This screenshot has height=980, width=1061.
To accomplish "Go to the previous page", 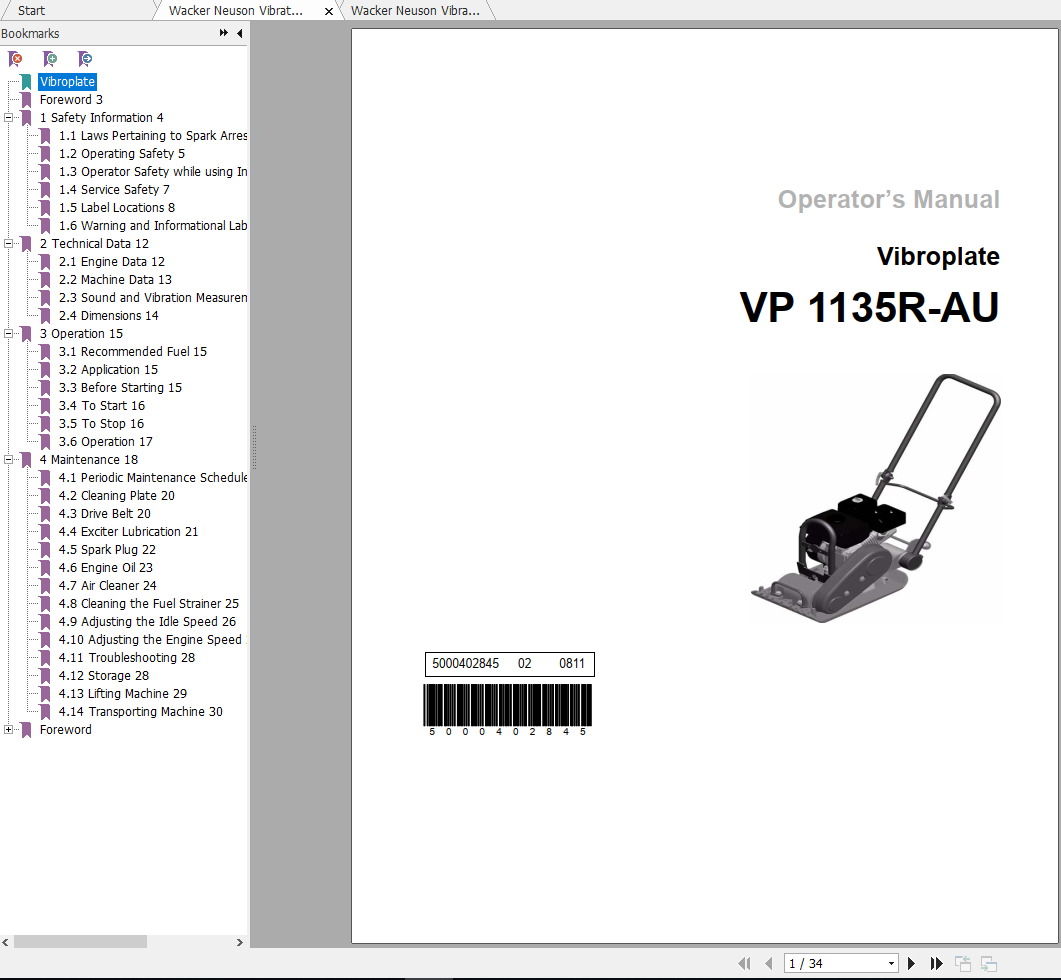I will (x=769, y=963).
